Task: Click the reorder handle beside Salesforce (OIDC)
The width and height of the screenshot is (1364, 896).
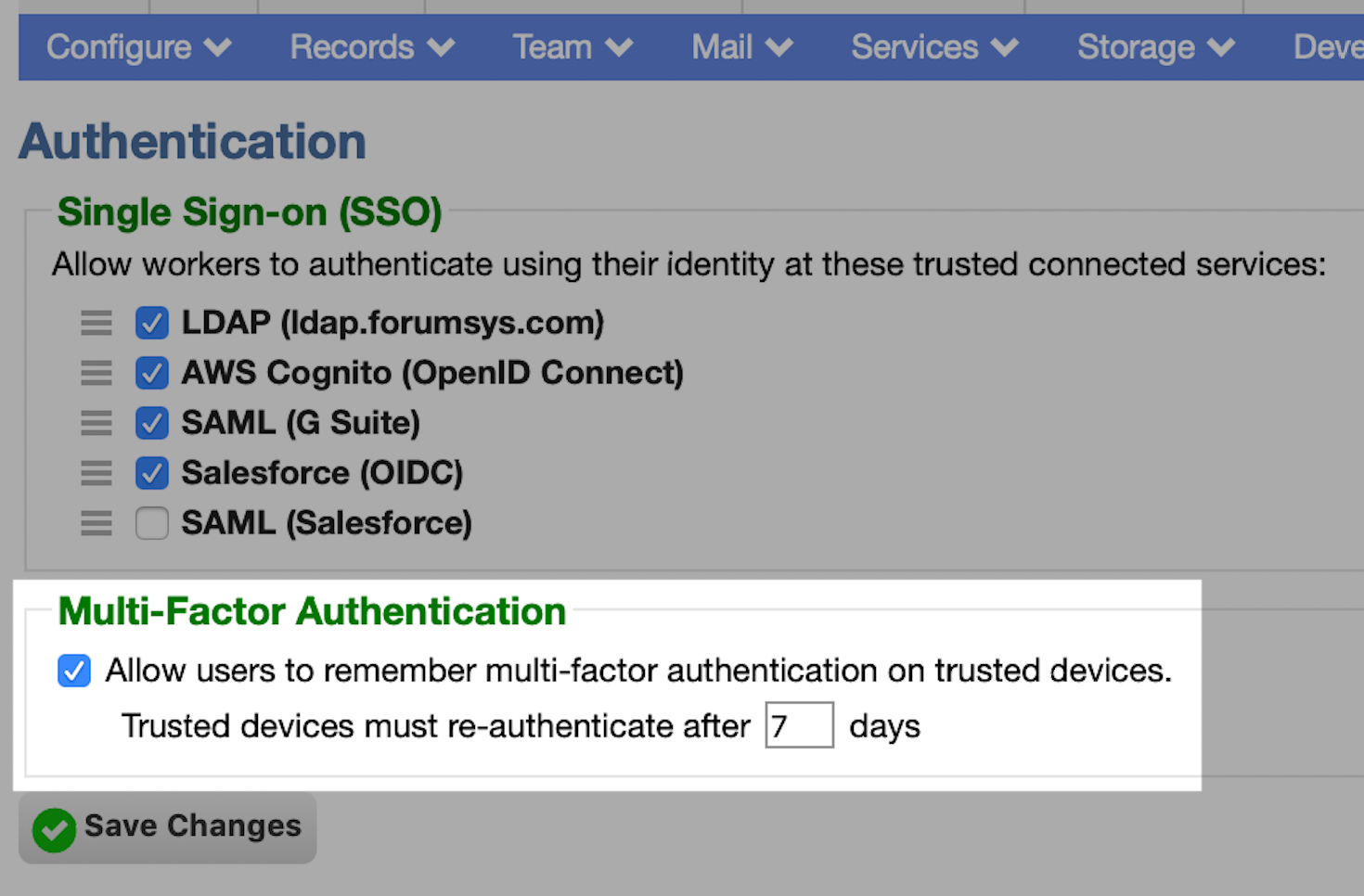Action: click(97, 473)
